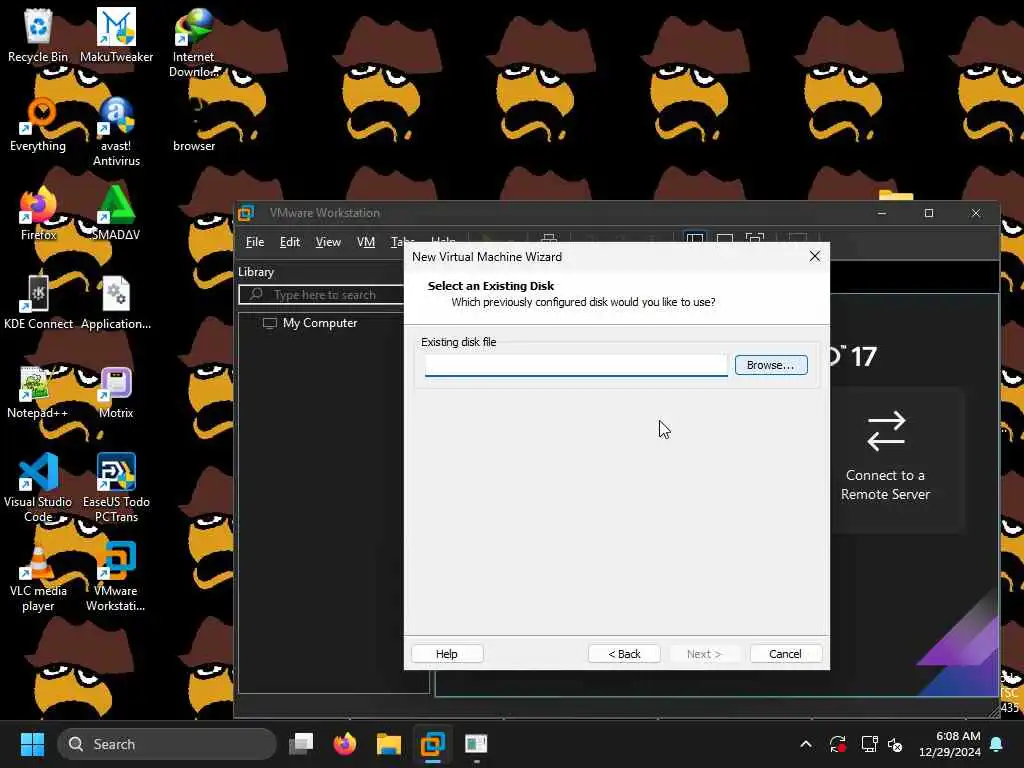Toggle the library sidebar view toolbar icon

pos(695,239)
